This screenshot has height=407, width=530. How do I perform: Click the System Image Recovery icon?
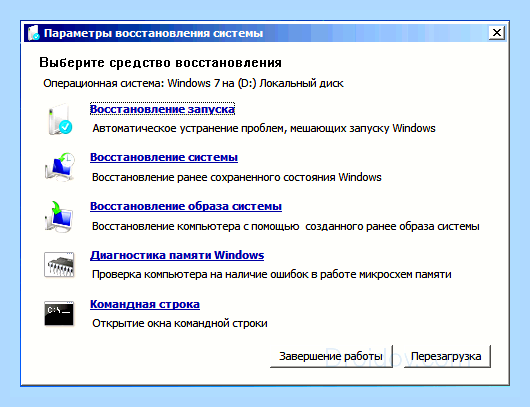(59, 217)
